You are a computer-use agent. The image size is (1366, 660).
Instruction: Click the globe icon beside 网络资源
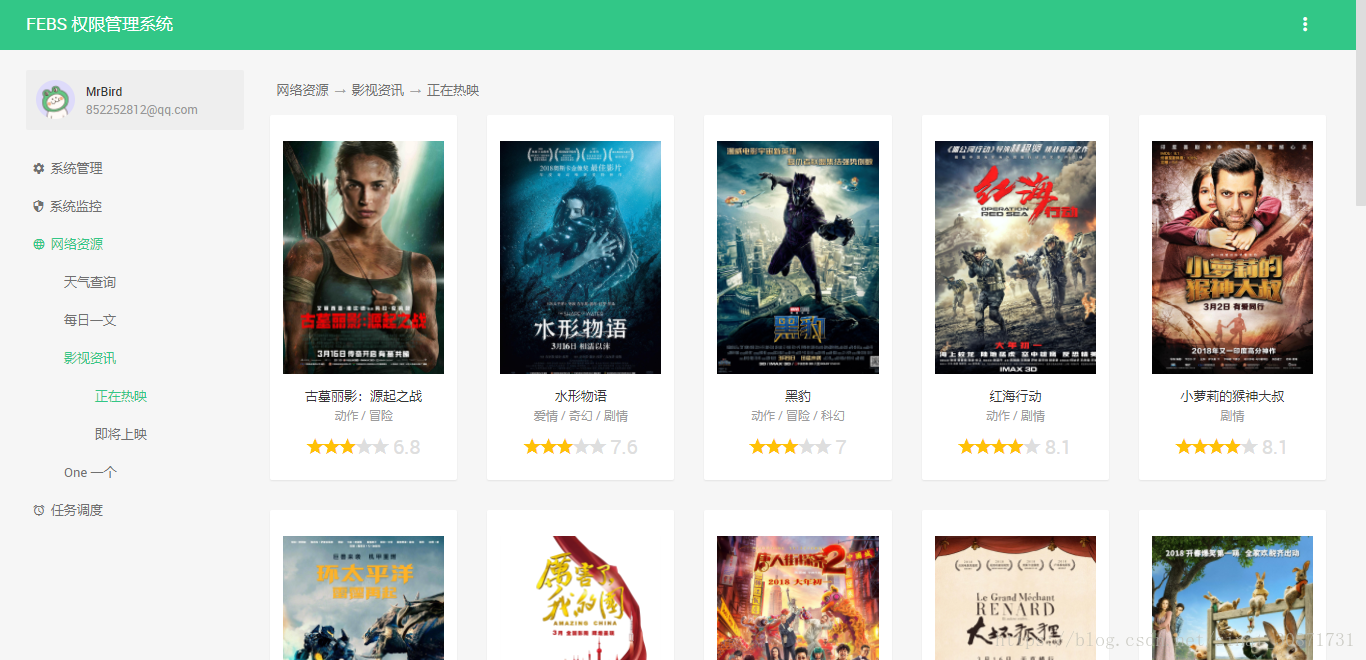tap(39, 244)
